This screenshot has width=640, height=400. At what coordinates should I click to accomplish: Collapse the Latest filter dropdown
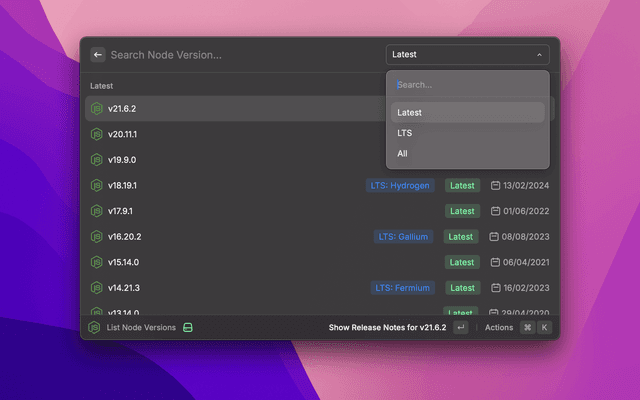467,55
